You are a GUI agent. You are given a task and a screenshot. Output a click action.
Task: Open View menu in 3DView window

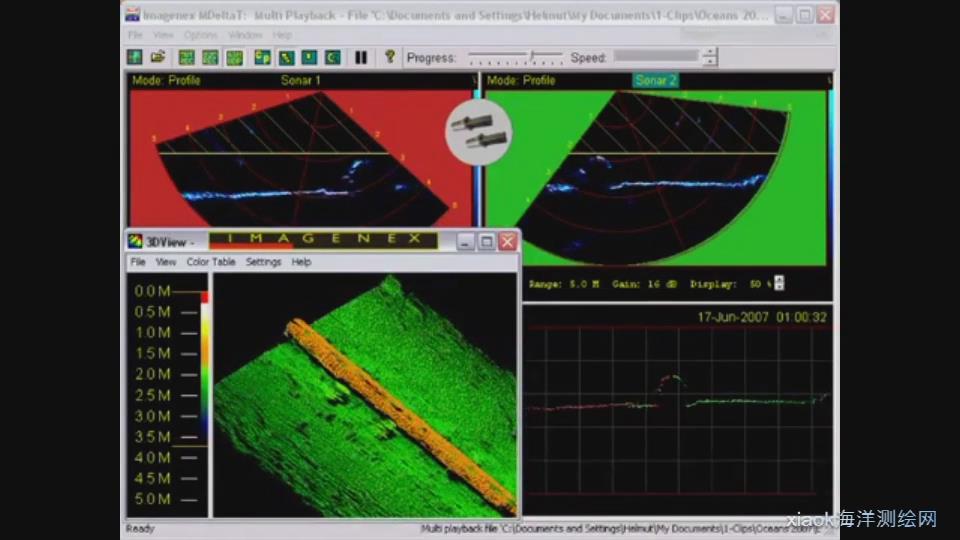click(165, 262)
